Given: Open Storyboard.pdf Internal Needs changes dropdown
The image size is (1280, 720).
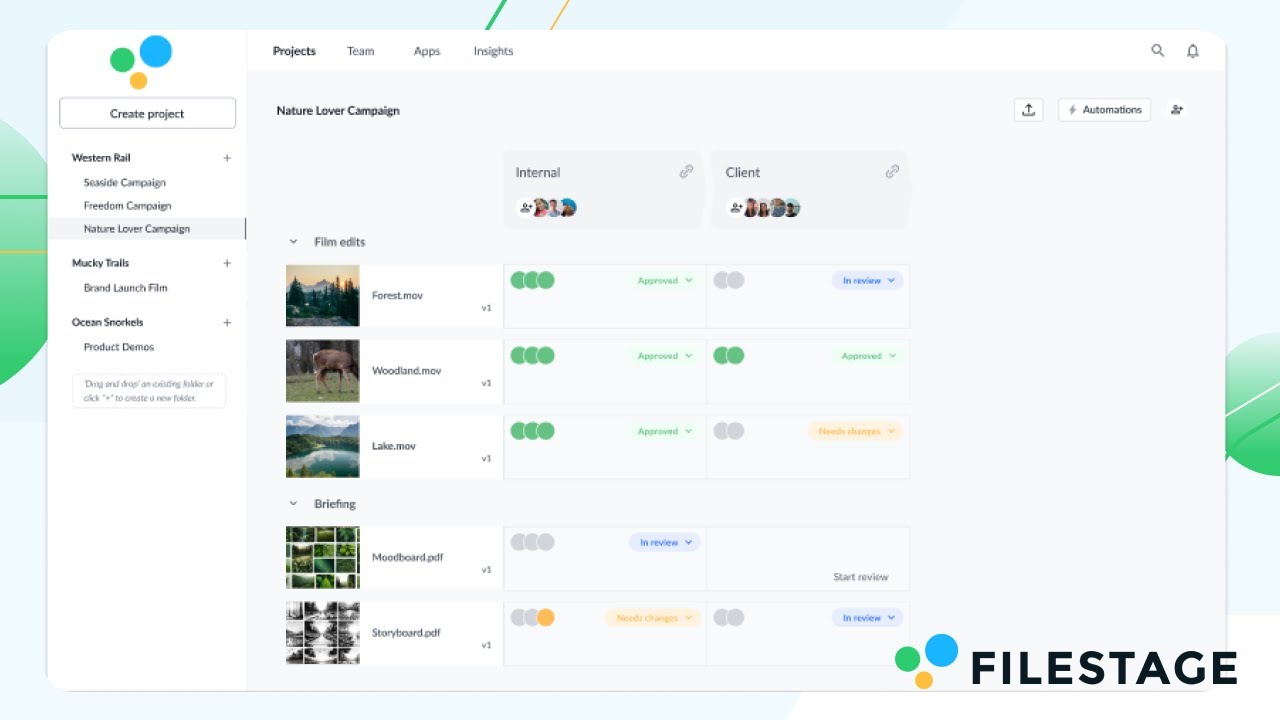Looking at the screenshot, I should tap(653, 618).
